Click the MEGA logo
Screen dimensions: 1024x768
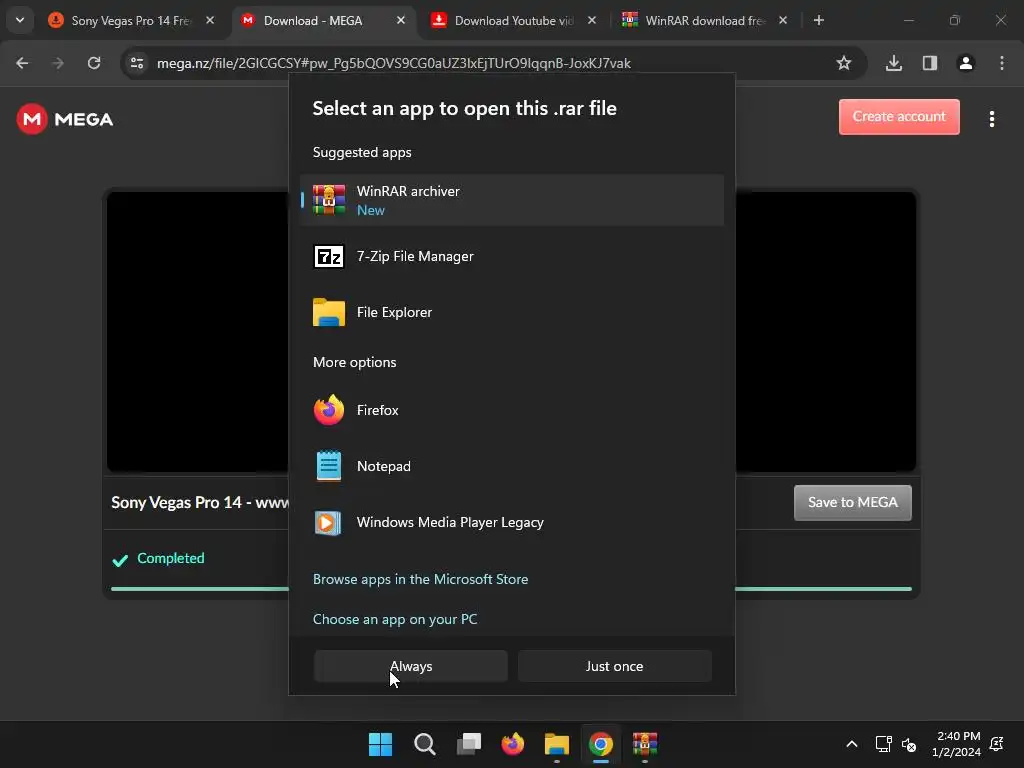click(x=65, y=119)
